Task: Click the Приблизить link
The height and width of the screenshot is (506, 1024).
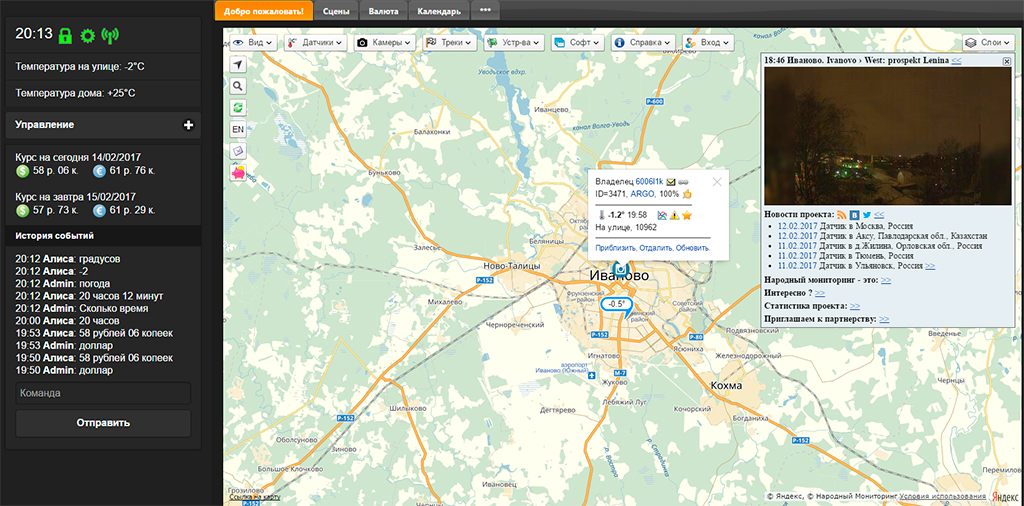Action: [x=616, y=248]
